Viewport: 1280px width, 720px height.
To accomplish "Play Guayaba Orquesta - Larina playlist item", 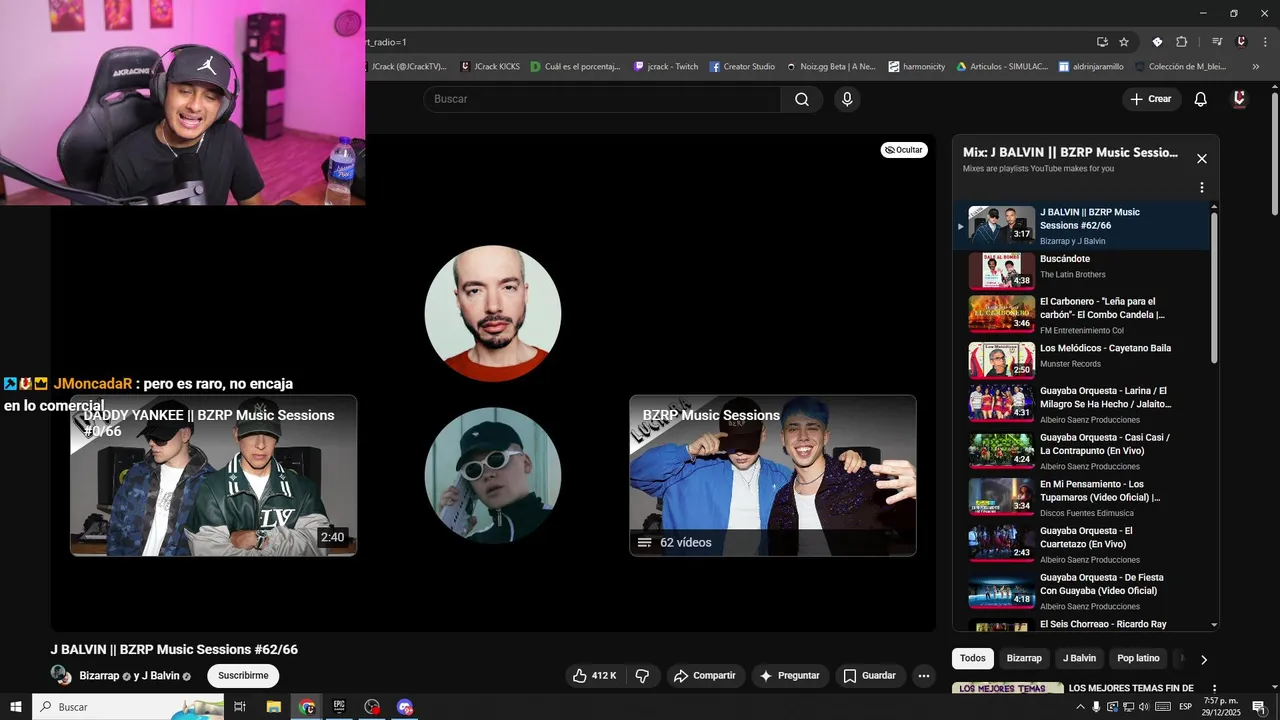I will click(1082, 404).
